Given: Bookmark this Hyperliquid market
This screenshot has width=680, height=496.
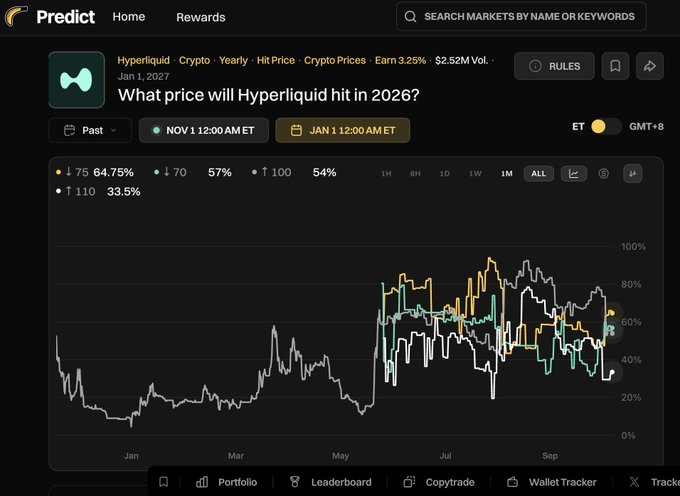Looking at the screenshot, I should pos(615,66).
